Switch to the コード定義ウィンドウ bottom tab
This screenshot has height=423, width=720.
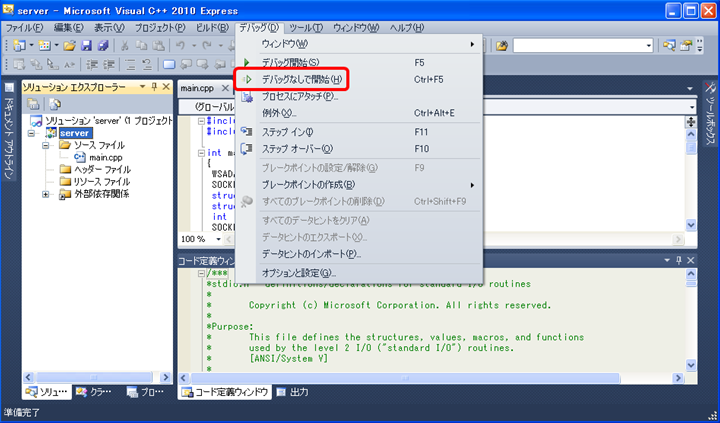tap(225, 392)
